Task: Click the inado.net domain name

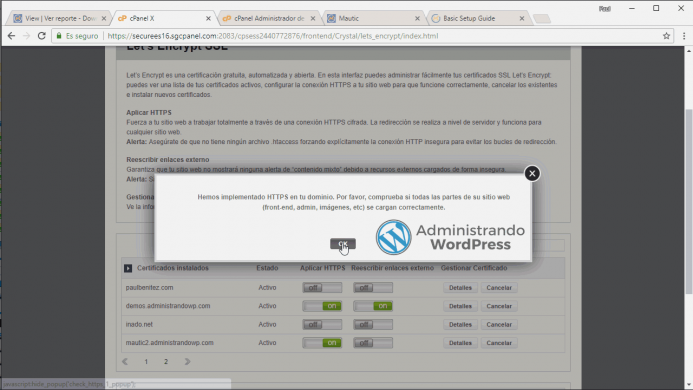Action: [139, 325]
